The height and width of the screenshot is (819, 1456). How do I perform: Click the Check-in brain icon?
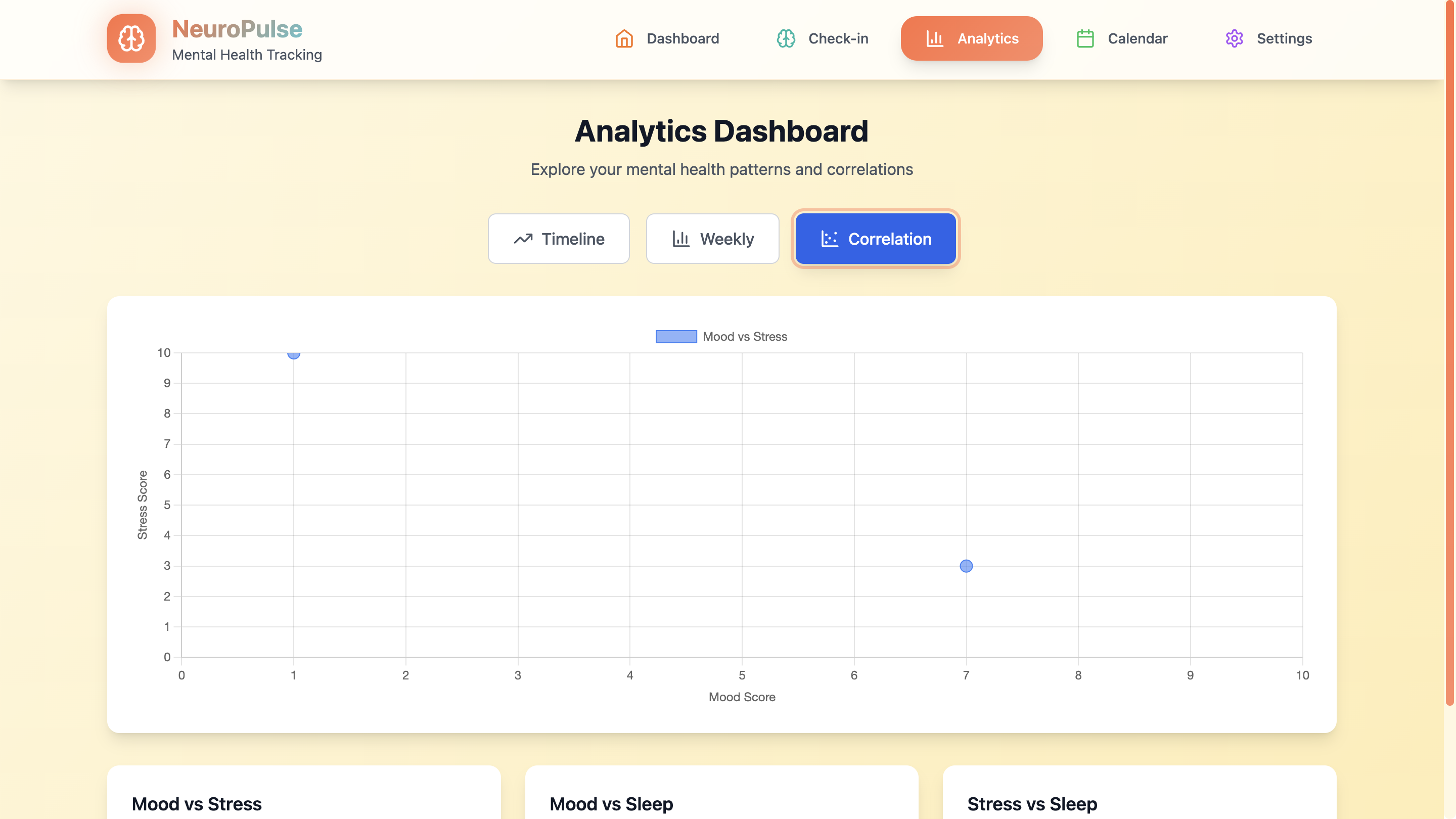click(x=786, y=38)
